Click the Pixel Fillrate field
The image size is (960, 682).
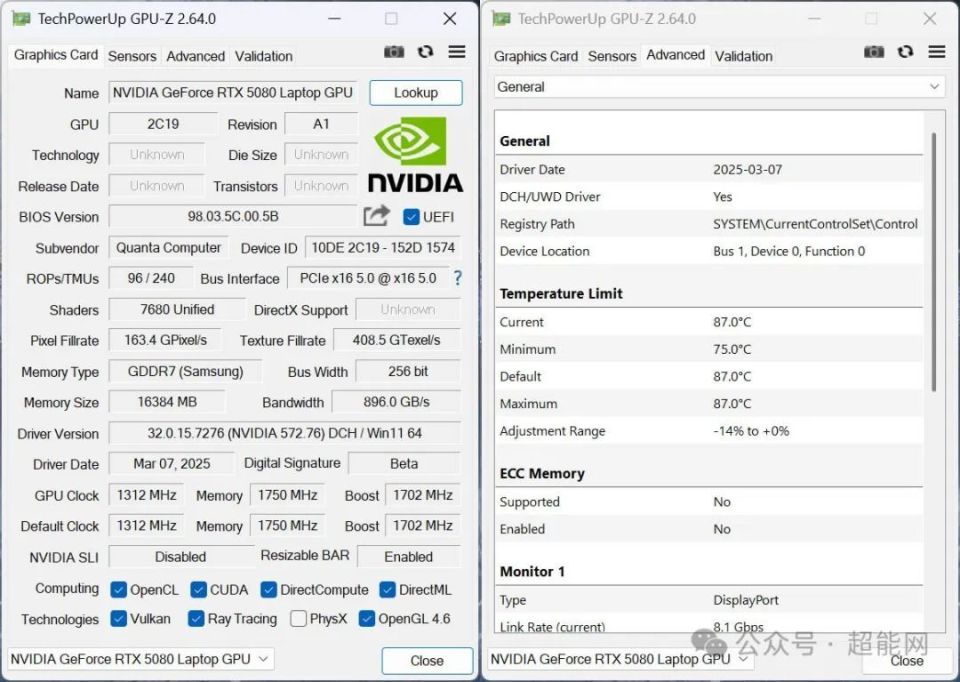165,340
